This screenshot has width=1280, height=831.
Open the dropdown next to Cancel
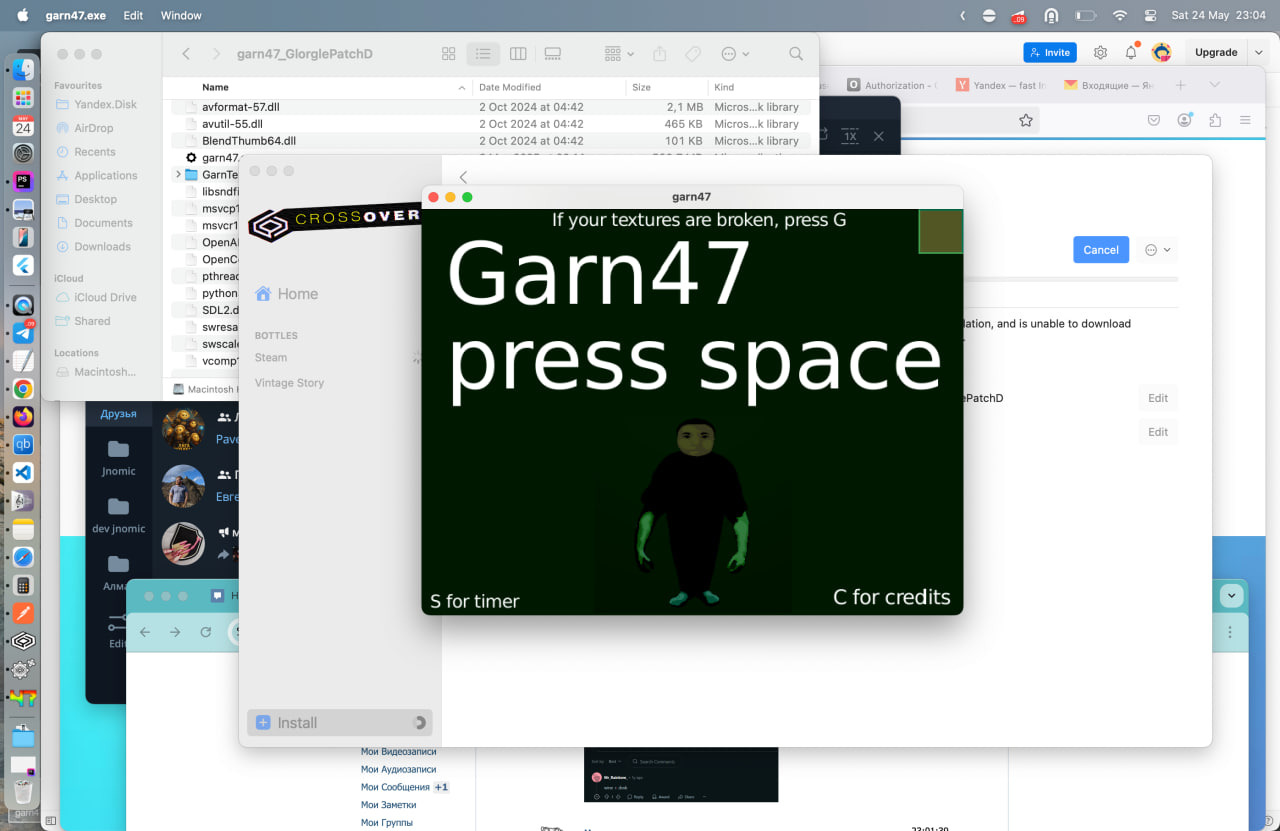[1158, 250]
